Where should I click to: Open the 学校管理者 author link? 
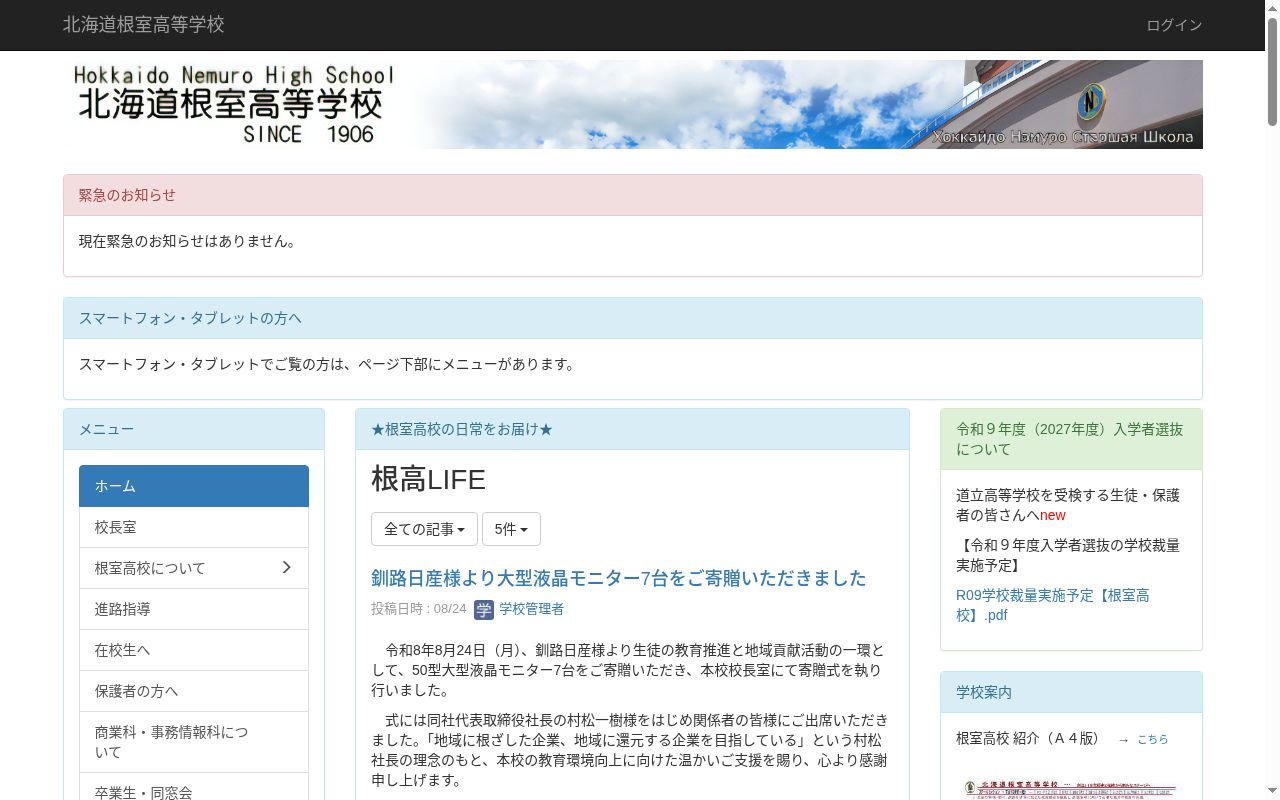[531, 609]
